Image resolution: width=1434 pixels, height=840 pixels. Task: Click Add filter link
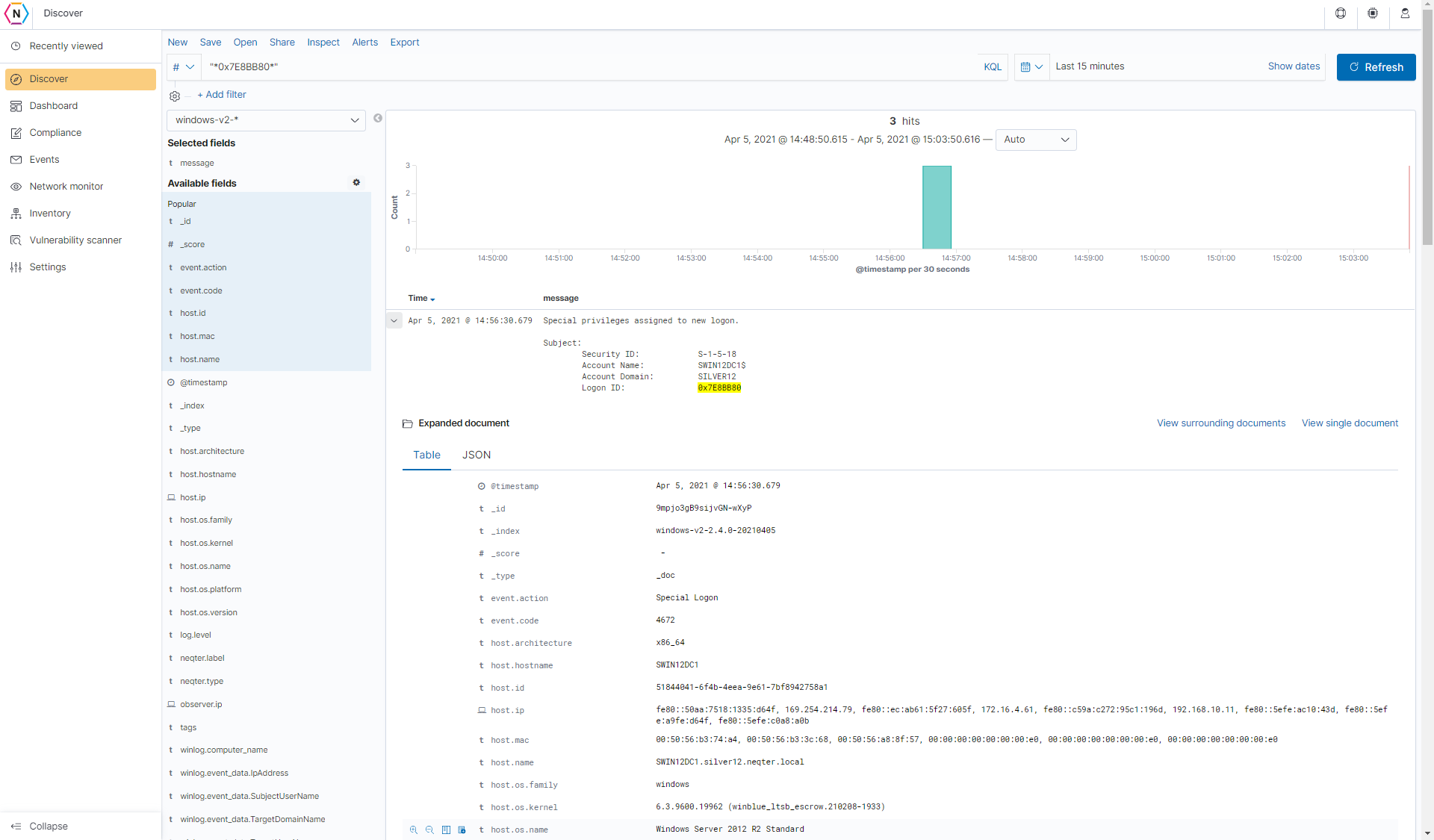tap(222, 95)
